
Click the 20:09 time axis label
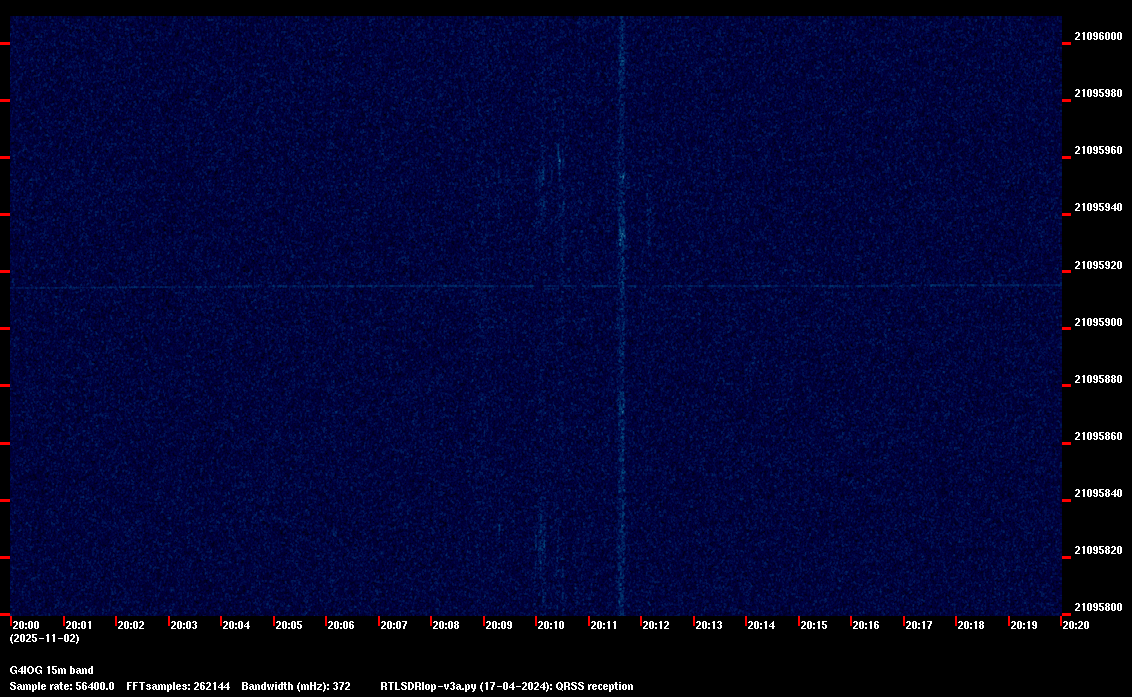point(499,625)
